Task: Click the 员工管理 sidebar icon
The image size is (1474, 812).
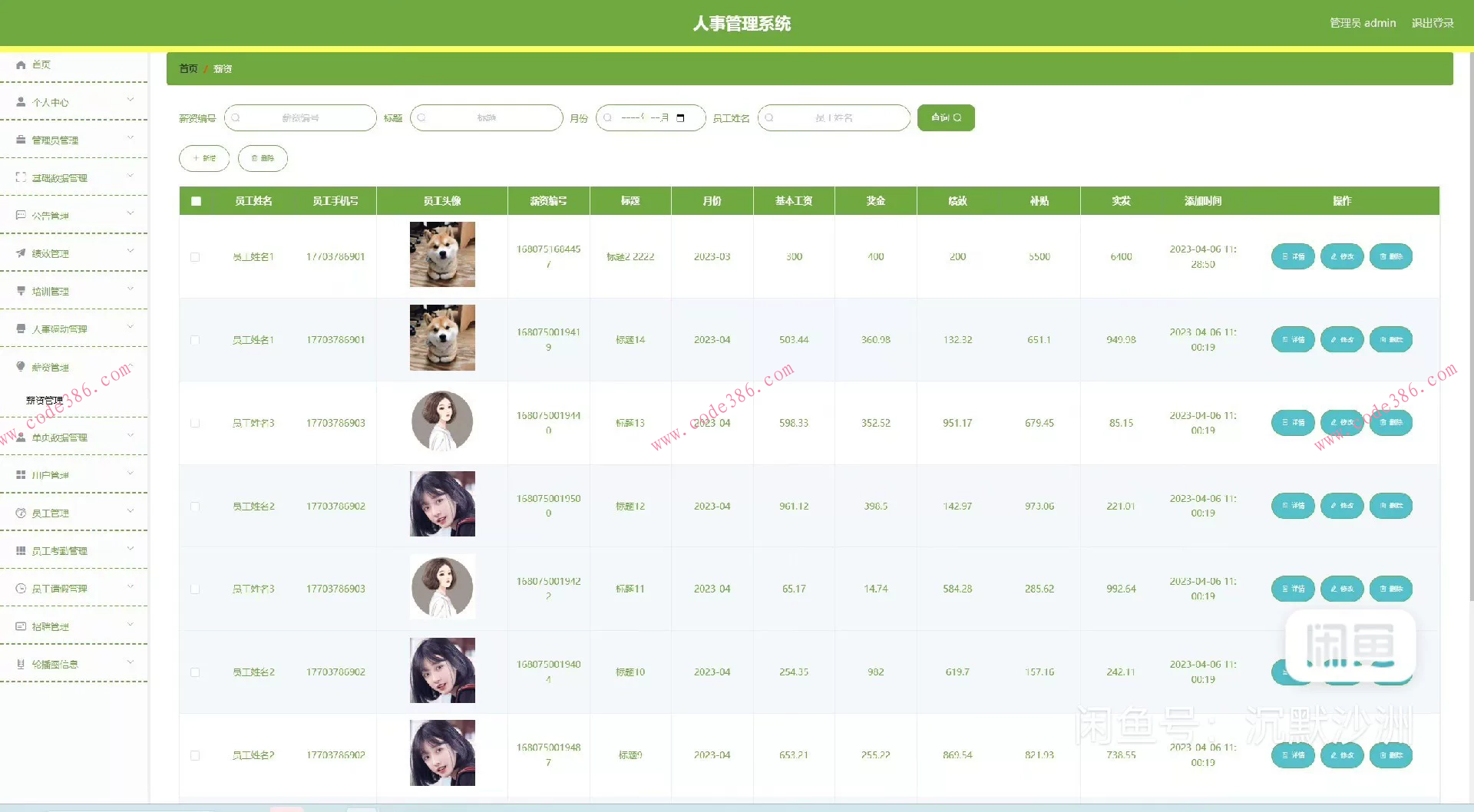Action: [x=21, y=513]
